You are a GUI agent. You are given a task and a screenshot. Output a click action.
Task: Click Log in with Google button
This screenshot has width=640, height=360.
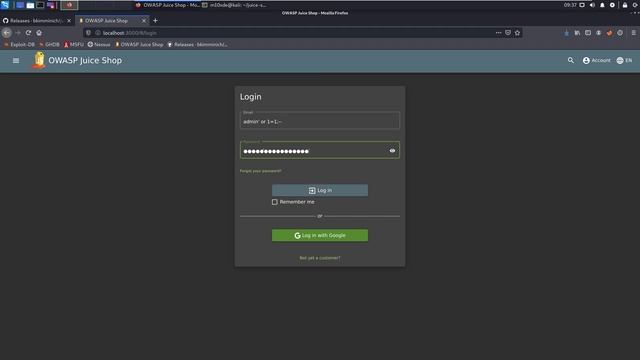[320, 235]
